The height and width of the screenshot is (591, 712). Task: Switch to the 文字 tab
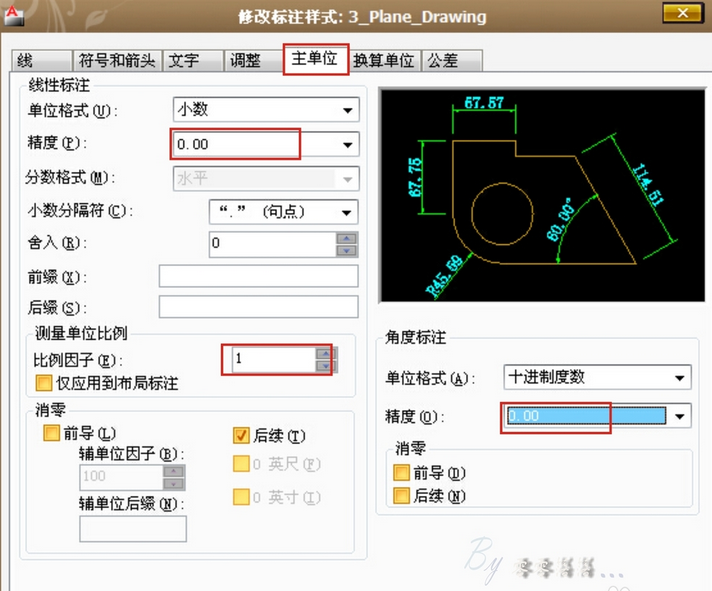[184, 60]
